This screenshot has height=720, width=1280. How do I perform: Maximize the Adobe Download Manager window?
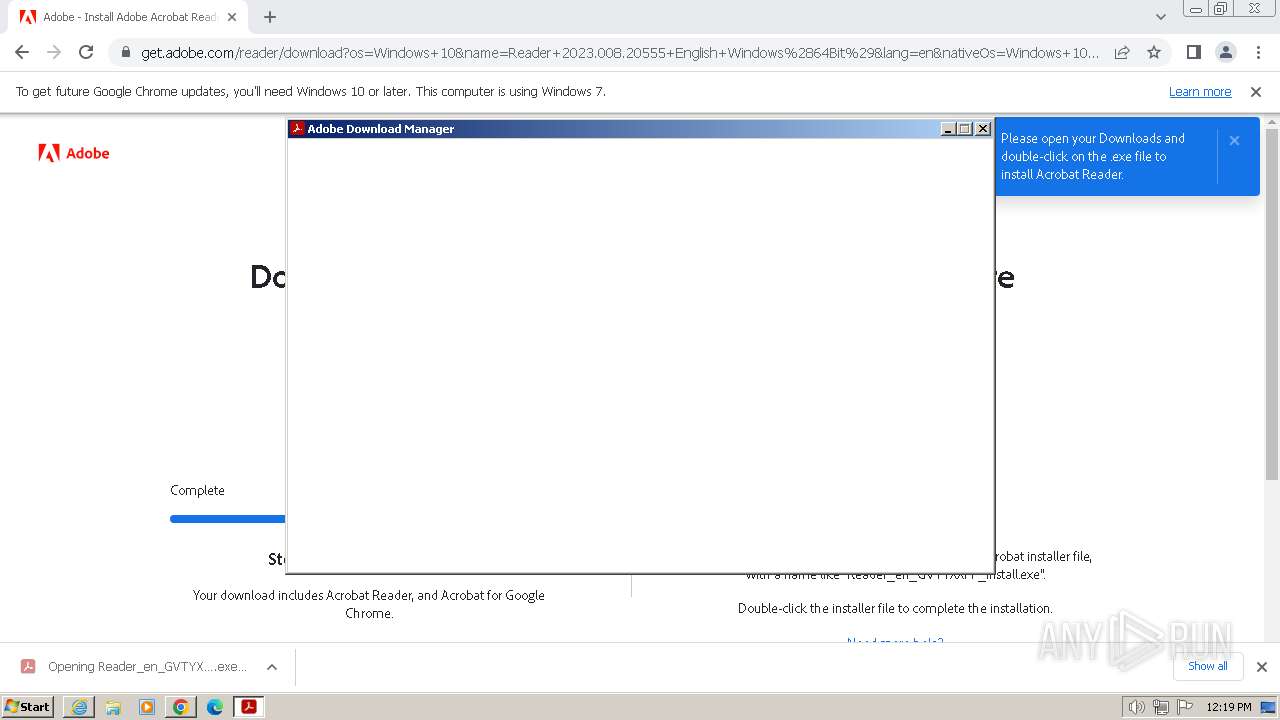click(x=965, y=129)
